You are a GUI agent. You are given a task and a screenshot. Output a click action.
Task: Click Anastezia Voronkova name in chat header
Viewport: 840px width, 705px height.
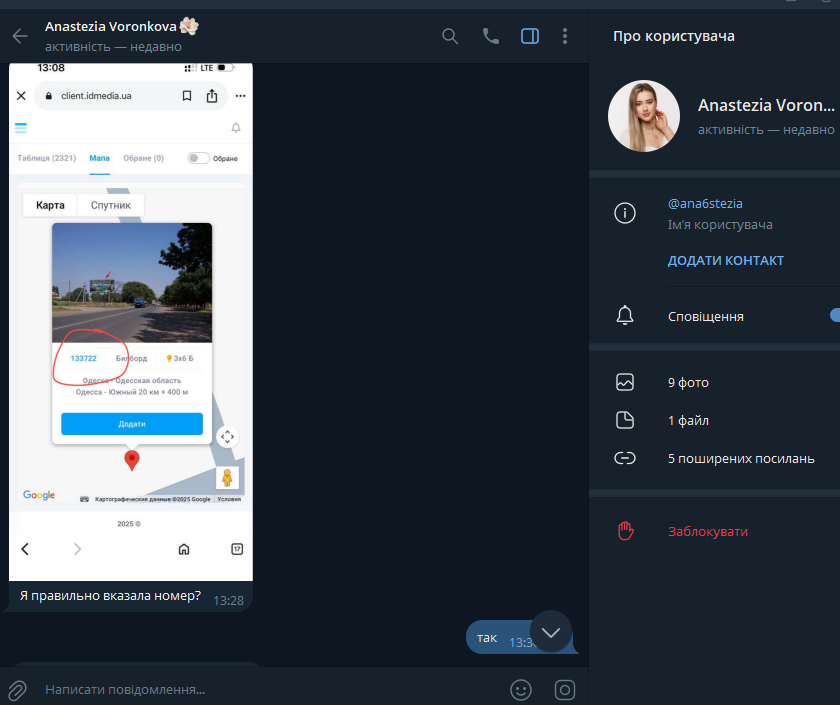pos(111,26)
